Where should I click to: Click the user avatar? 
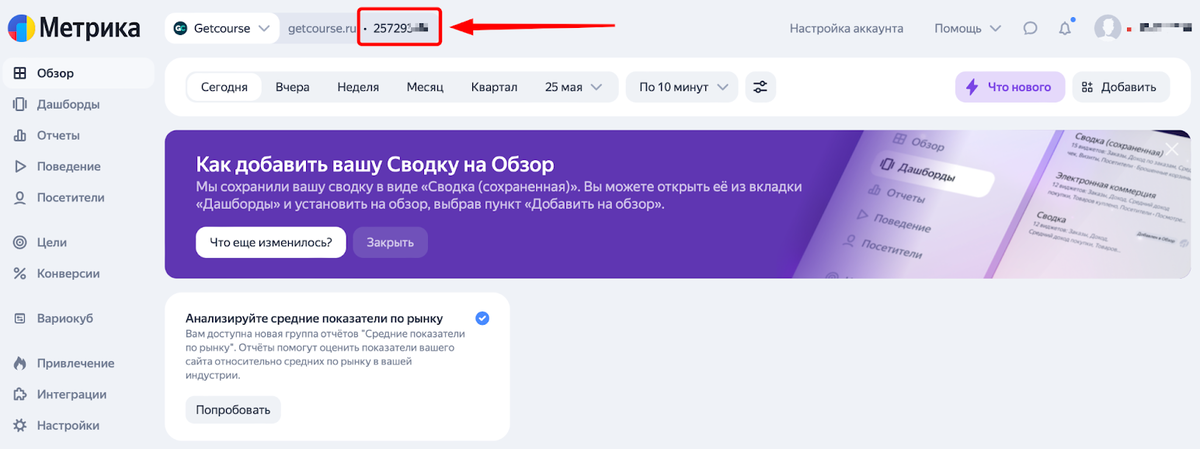coord(1107,28)
